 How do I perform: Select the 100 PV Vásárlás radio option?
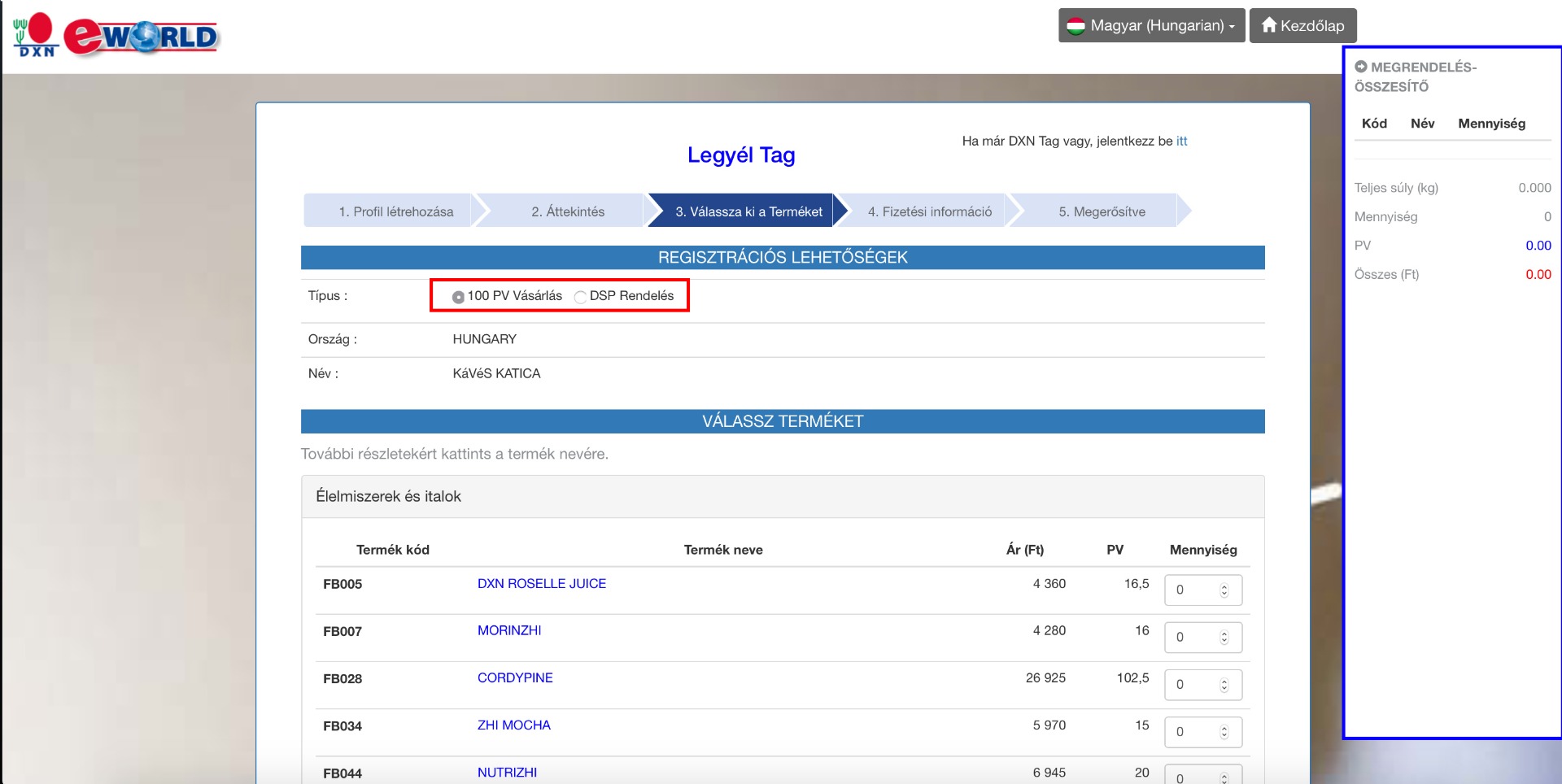coord(458,297)
